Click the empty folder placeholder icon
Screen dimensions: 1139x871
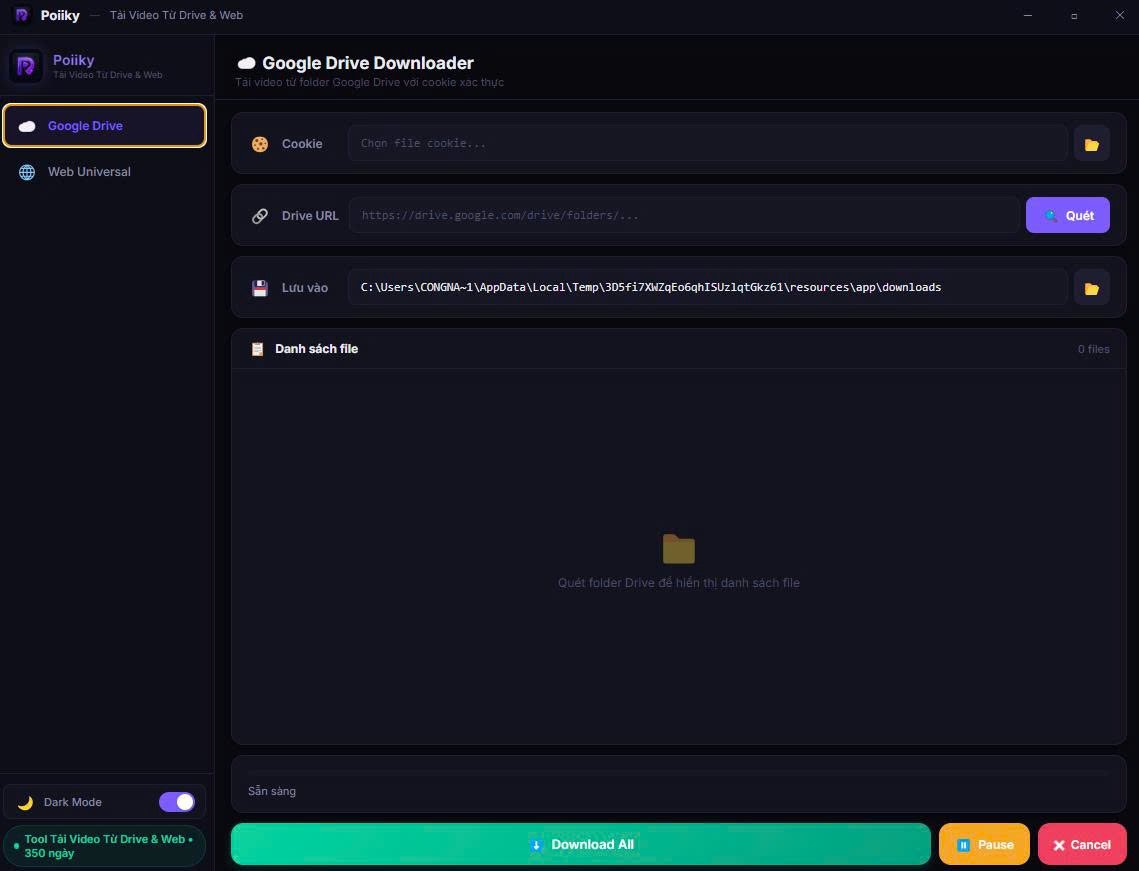(678, 549)
